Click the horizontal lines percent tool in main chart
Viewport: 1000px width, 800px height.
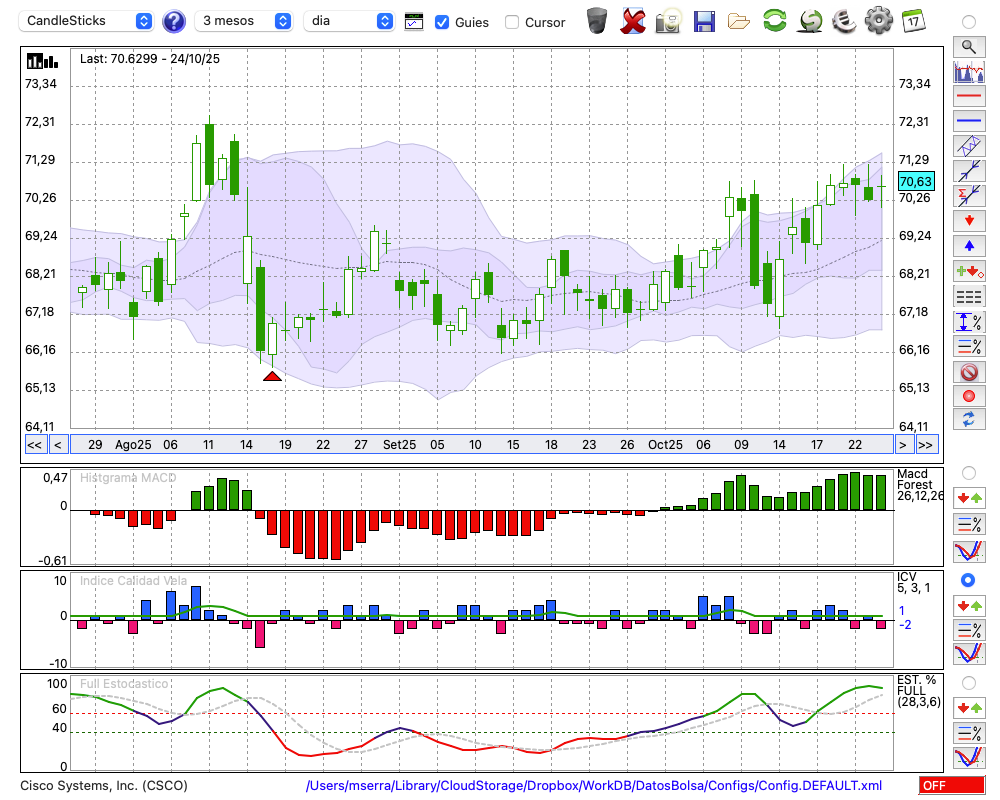[x=969, y=347]
